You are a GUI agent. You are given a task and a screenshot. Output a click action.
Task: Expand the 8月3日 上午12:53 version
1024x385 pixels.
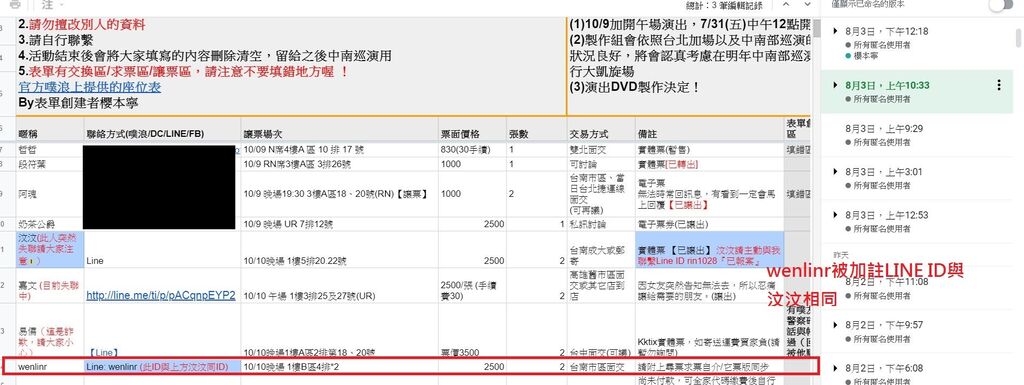[835, 215]
